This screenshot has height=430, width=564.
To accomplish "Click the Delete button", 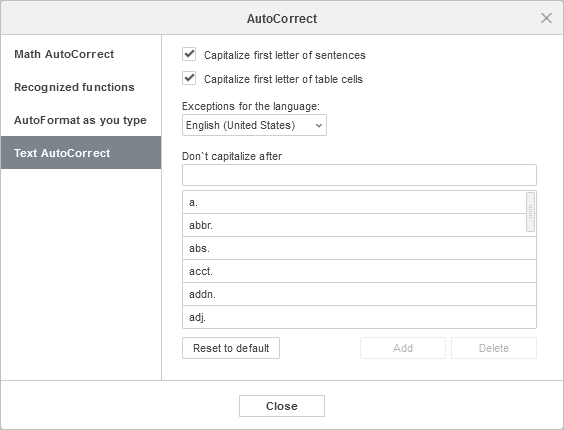I will pos(494,348).
